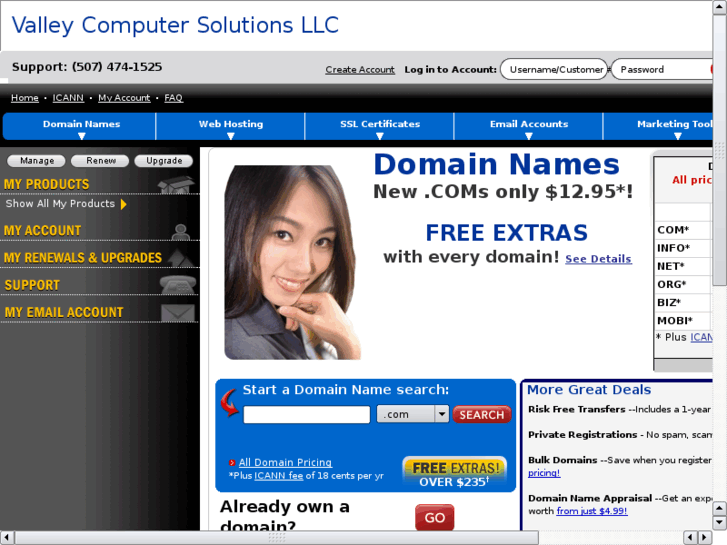Open MY EMAIL ACCOUNT sidebar section
This screenshot has height=545, width=727.
[x=64, y=313]
